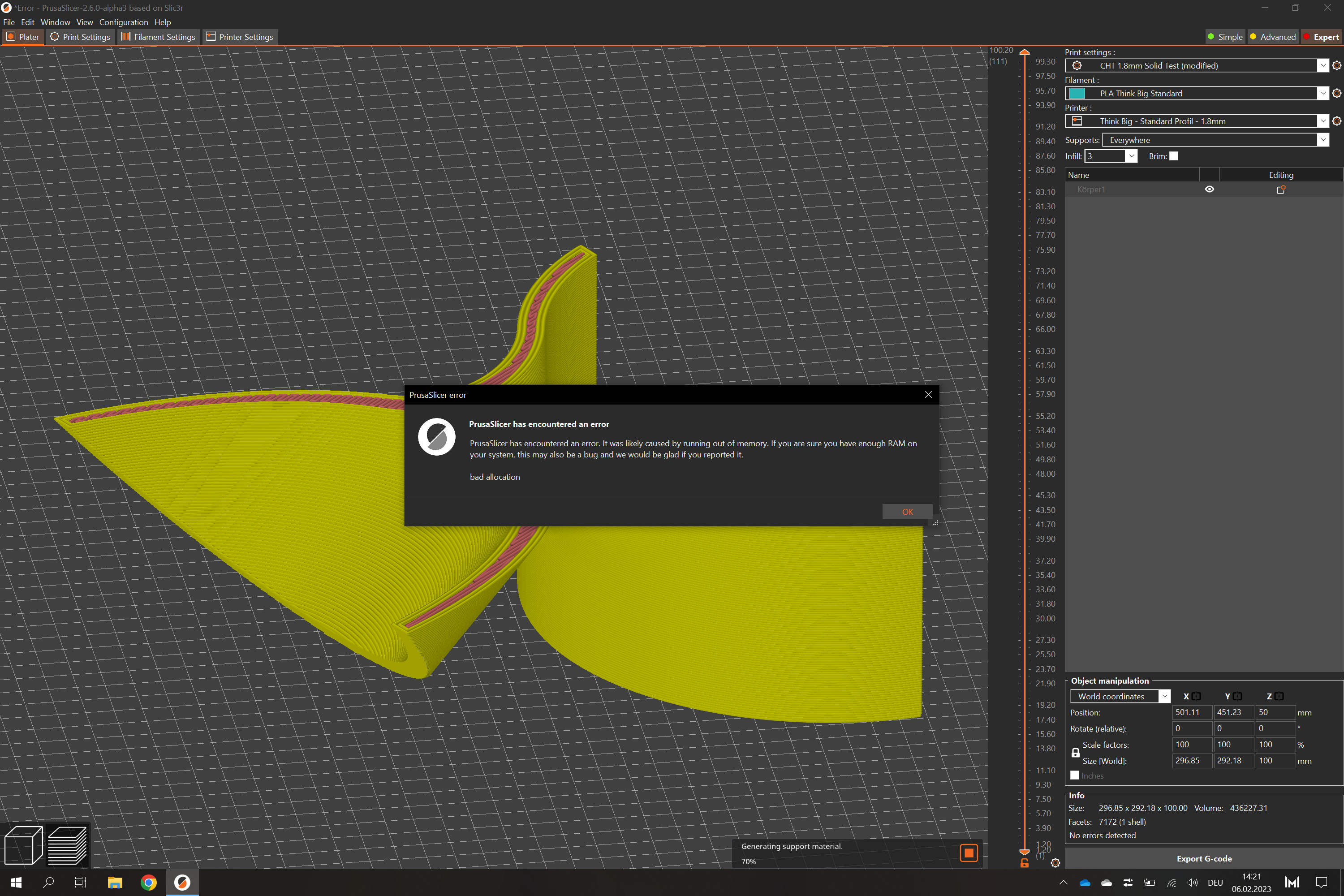The height and width of the screenshot is (896, 1344).
Task: Click the Printer settings gear icon
Action: pos(1336,121)
